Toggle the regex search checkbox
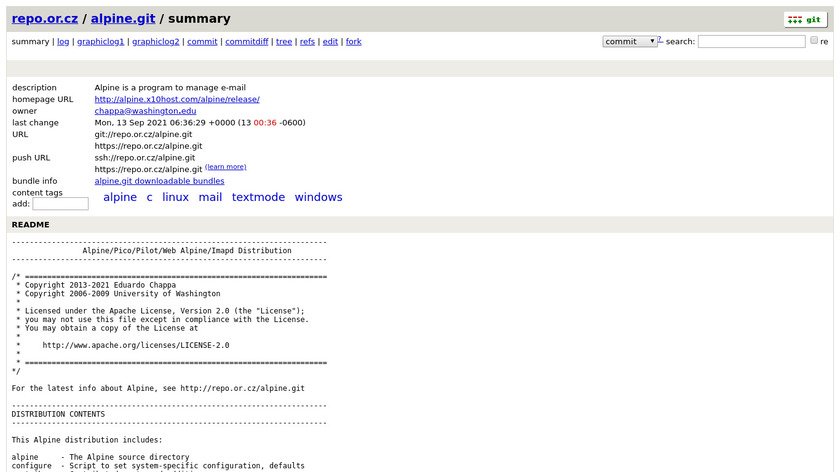 tap(814, 40)
